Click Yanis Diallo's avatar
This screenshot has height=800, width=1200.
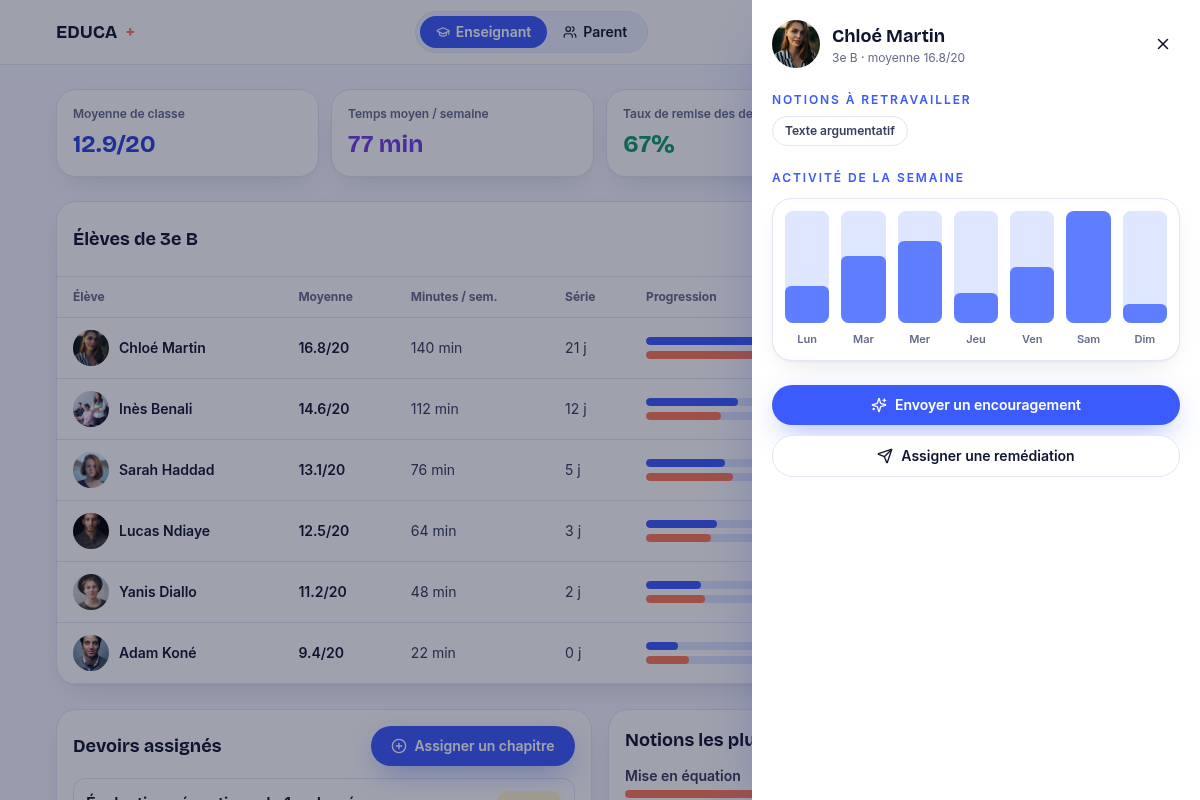[x=91, y=592]
